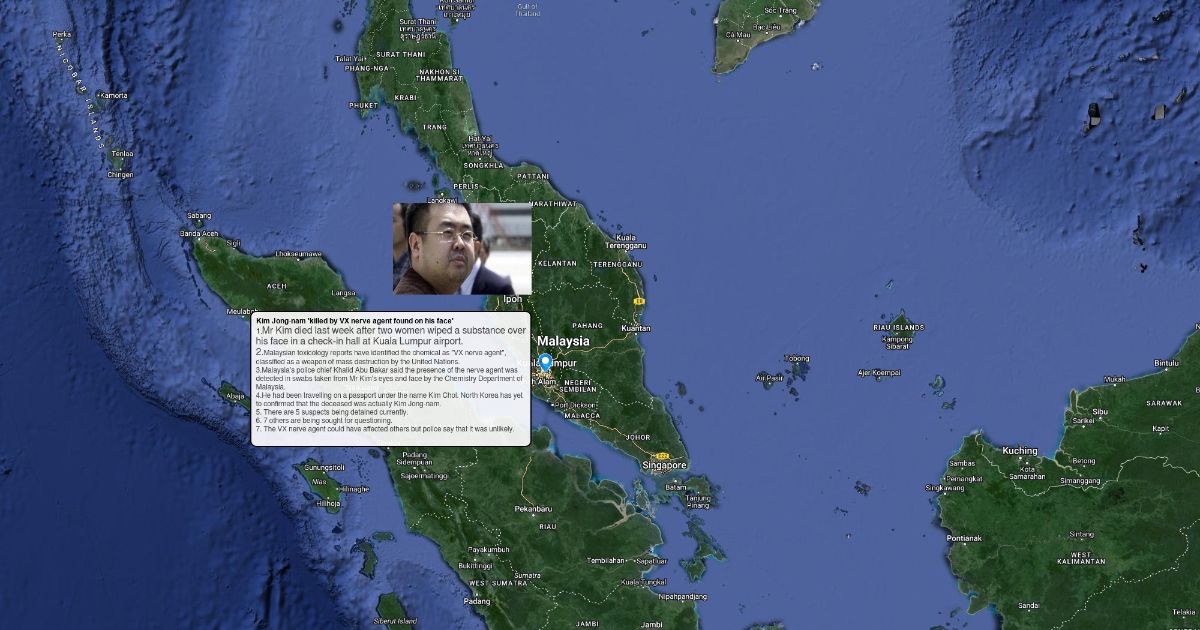
Task: Open the portrait photo thumbnail above the popup
Action: pyautogui.click(x=462, y=249)
